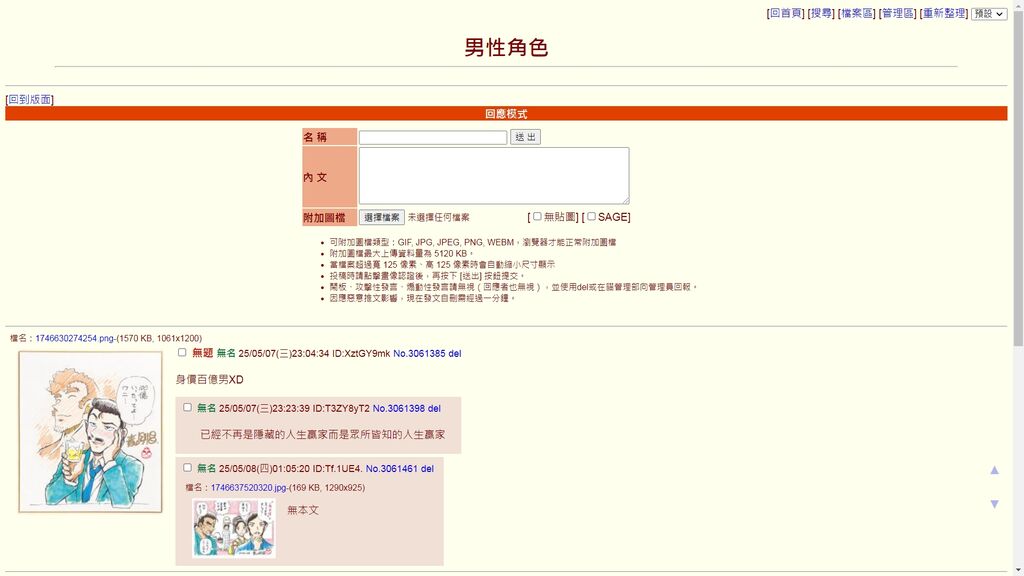The height and width of the screenshot is (576, 1024).
Task: Check the box for reply No.3061461
Action: coord(187,467)
